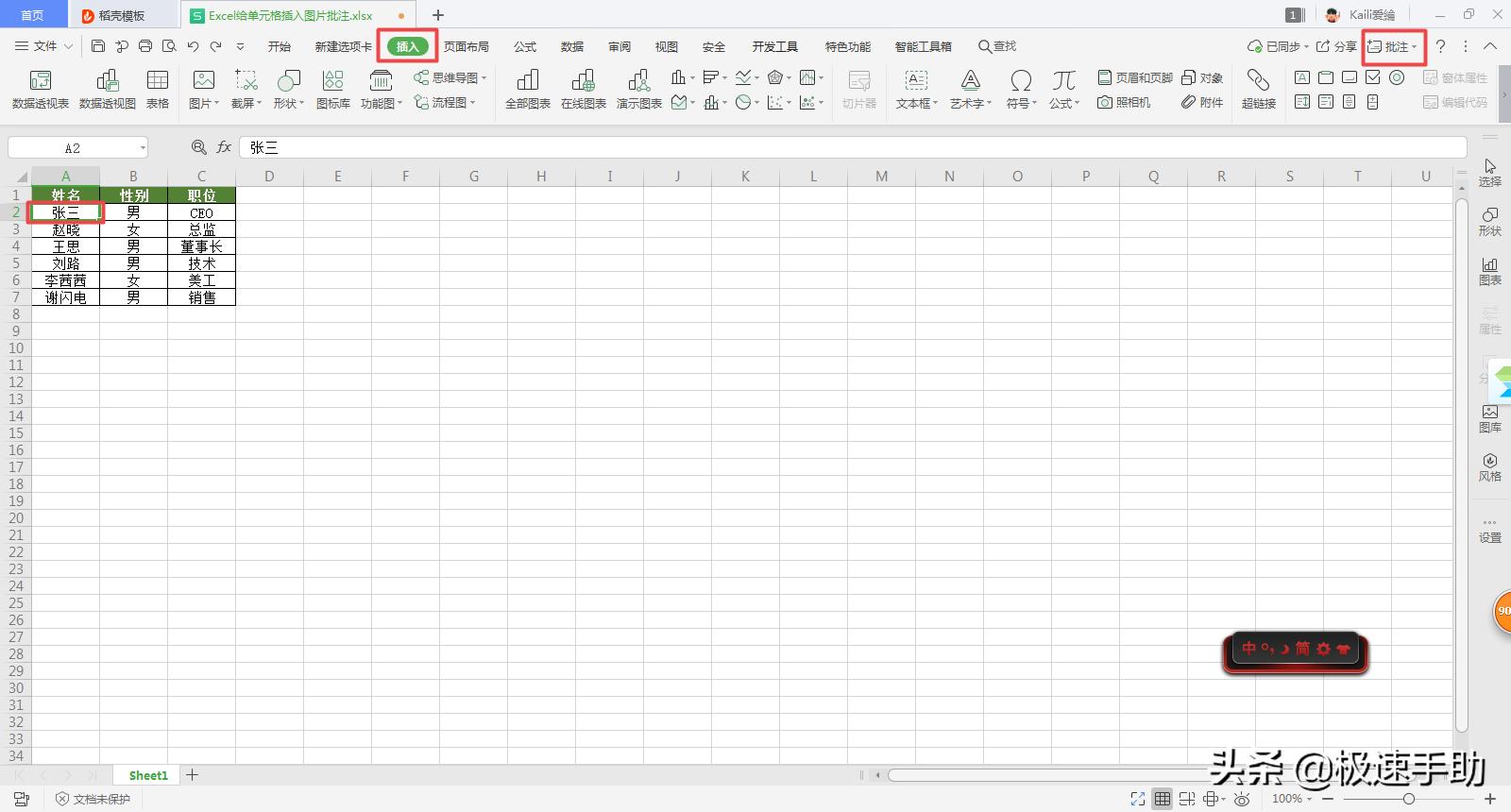Toggle 文档未保护 document protection status
This screenshot has height=812, width=1511.
[x=93, y=799]
